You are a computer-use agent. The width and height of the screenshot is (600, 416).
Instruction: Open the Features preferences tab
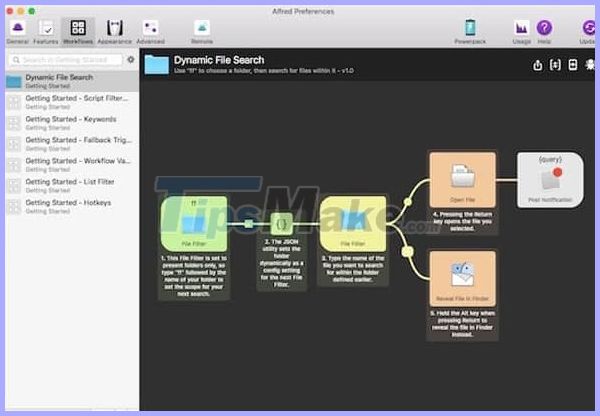click(46, 32)
